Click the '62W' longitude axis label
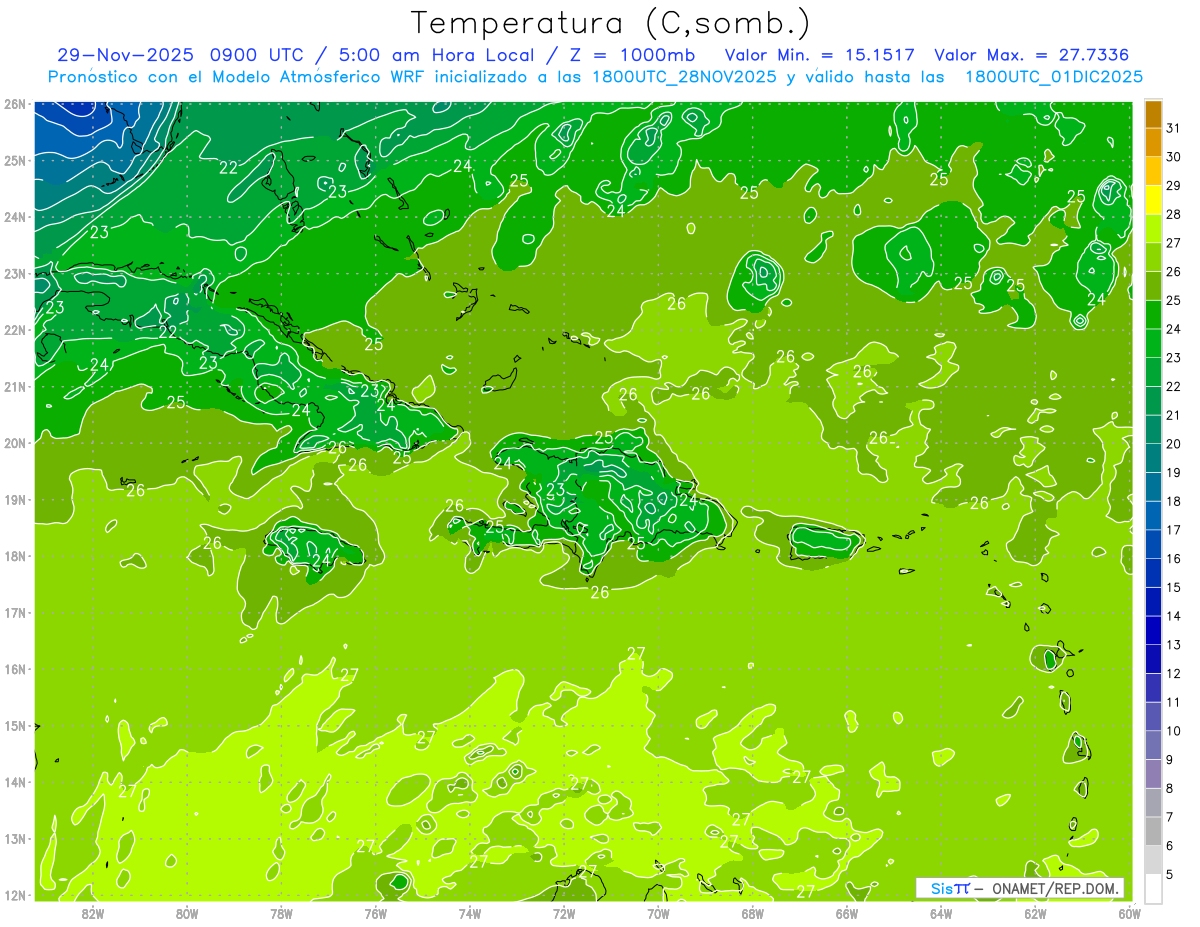Image resolution: width=1200 pixels, height=927 pixels. (1035, 913)
